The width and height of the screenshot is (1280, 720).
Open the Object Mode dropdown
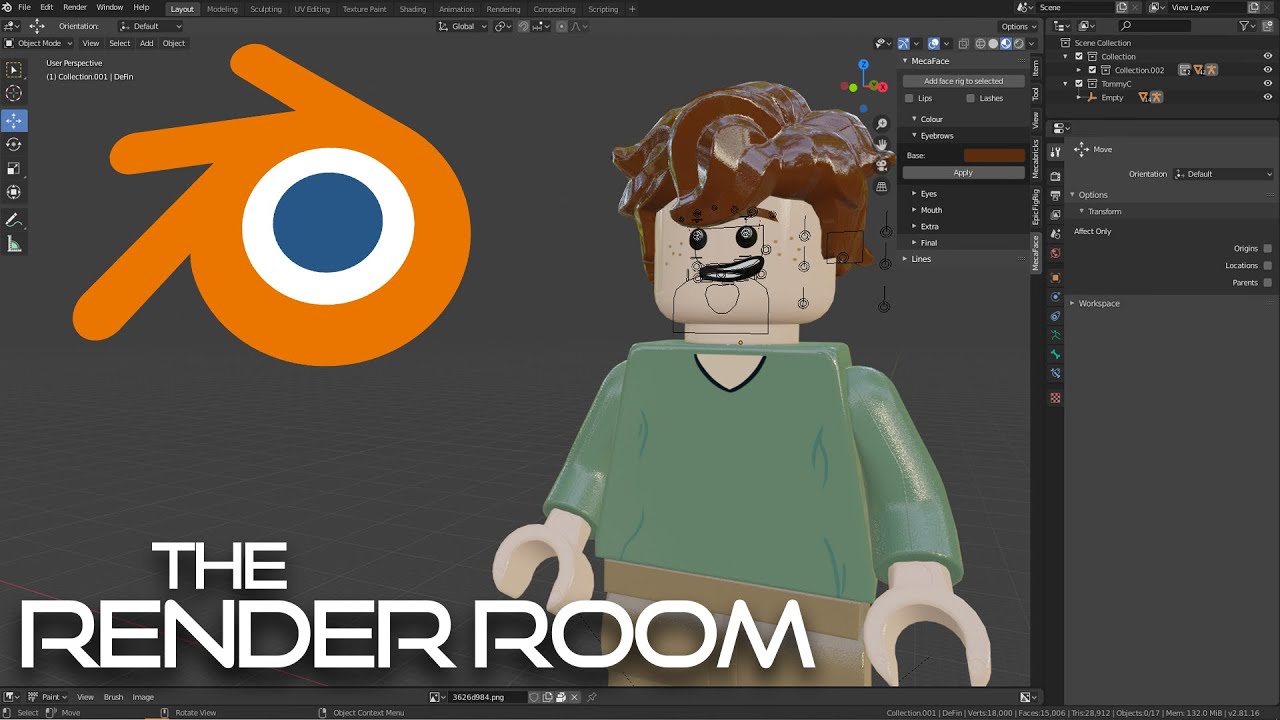[x=38, y=43]
